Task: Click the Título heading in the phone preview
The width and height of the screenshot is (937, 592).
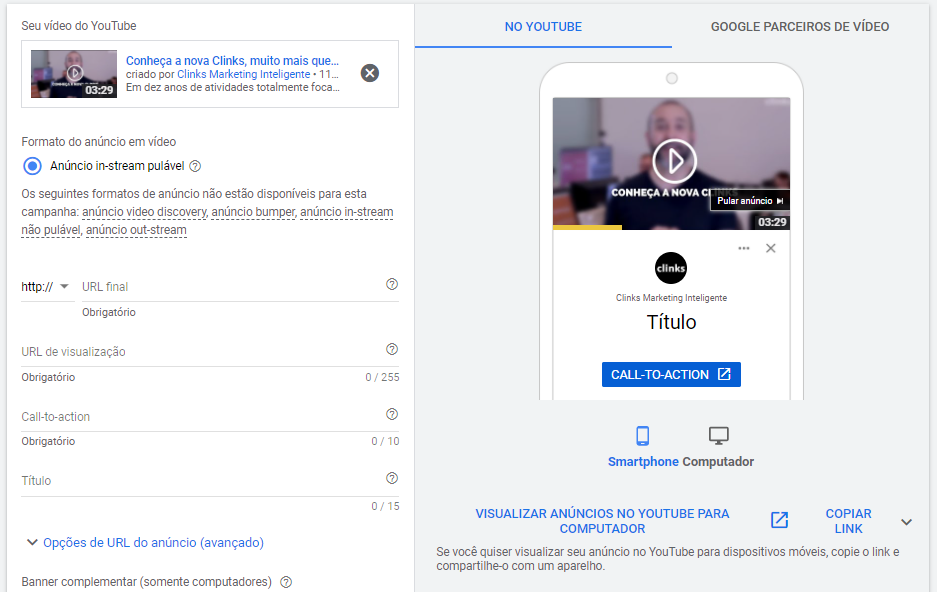Action: pyautogui.click(x=671, y=322)
